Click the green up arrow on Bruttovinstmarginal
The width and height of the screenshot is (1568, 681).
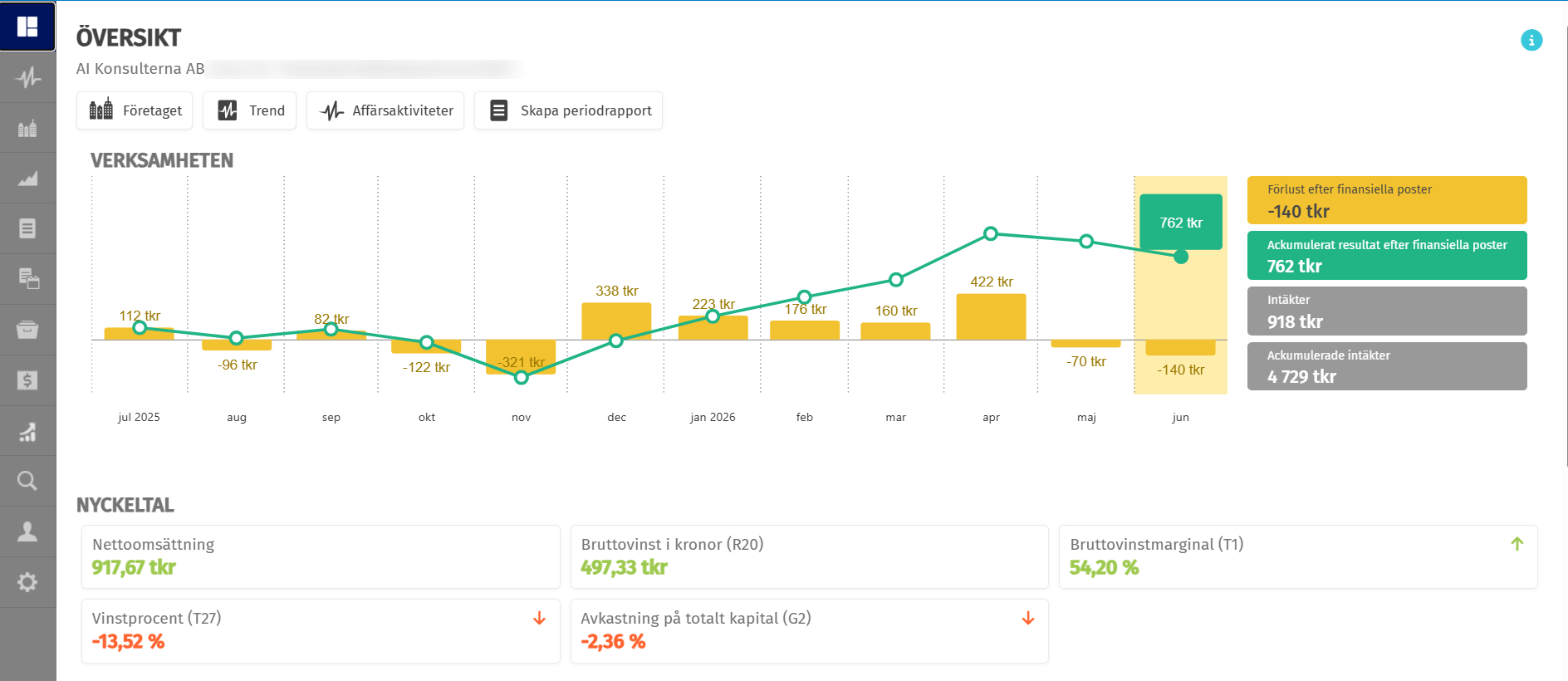tap(1517, 544)
